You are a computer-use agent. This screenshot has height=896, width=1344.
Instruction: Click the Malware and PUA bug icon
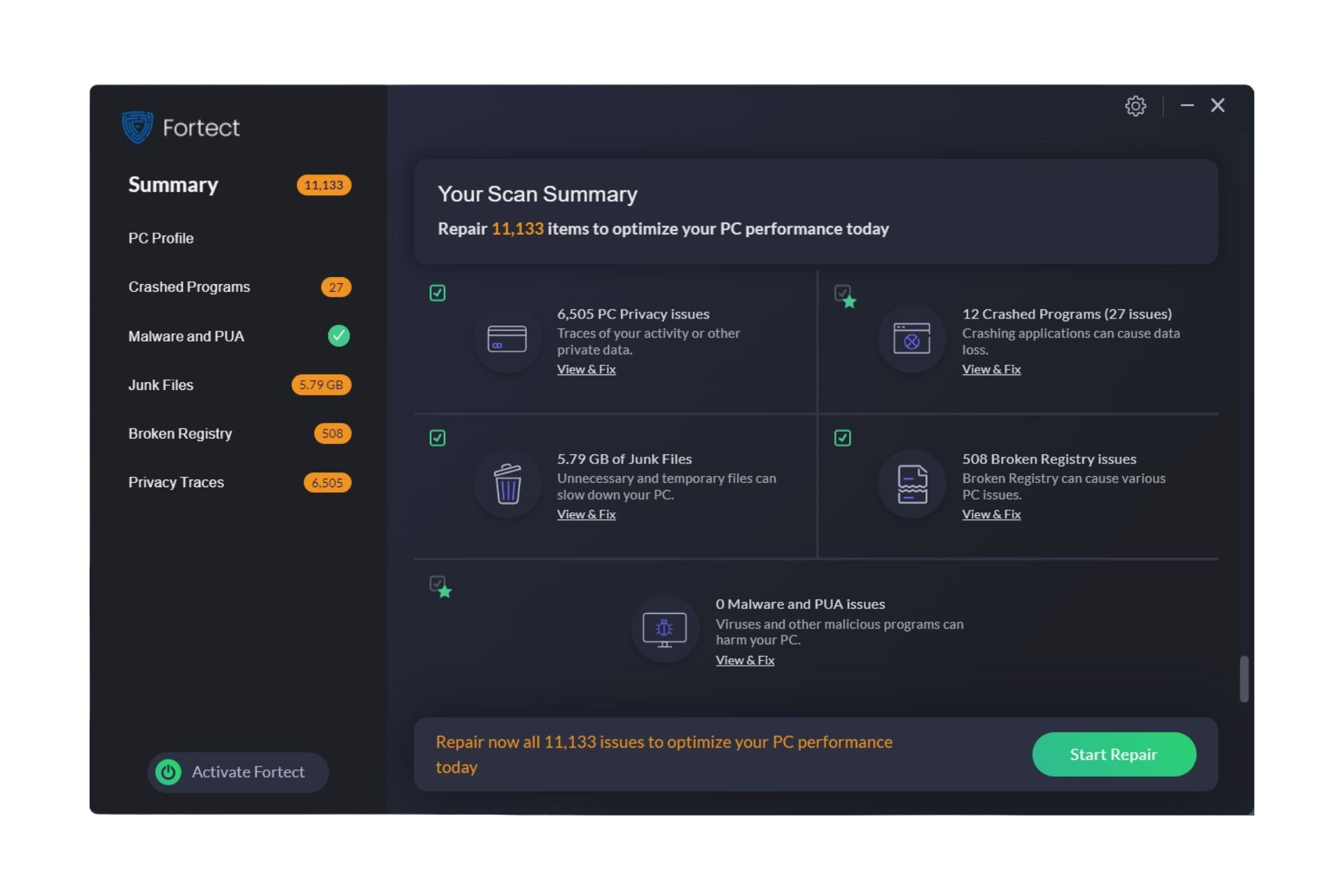tap(664, 628)
